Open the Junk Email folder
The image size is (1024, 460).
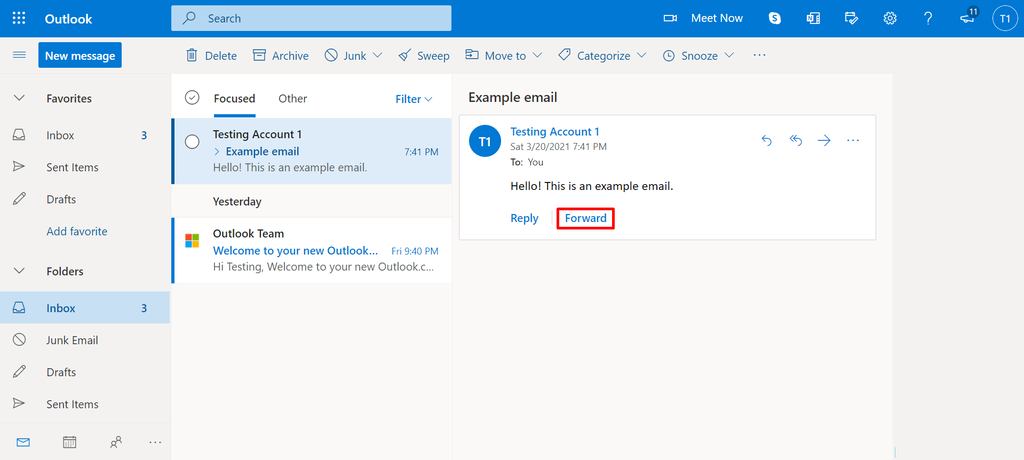point(85,340)
